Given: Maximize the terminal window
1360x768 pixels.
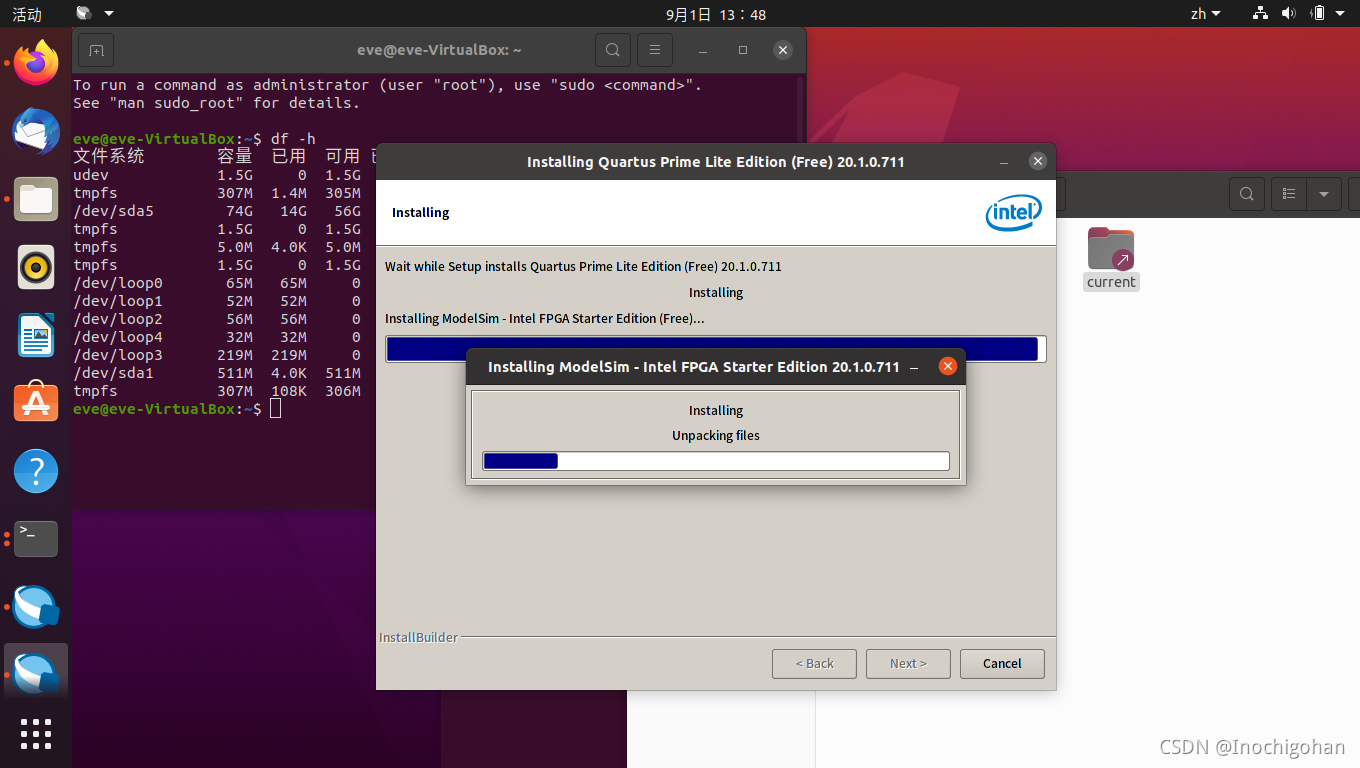Looking at the screenshot, I should [743, 50].
